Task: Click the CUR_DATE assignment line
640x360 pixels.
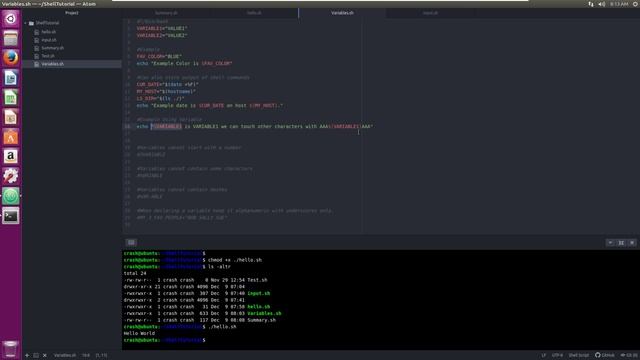Action: coord(168,84)
